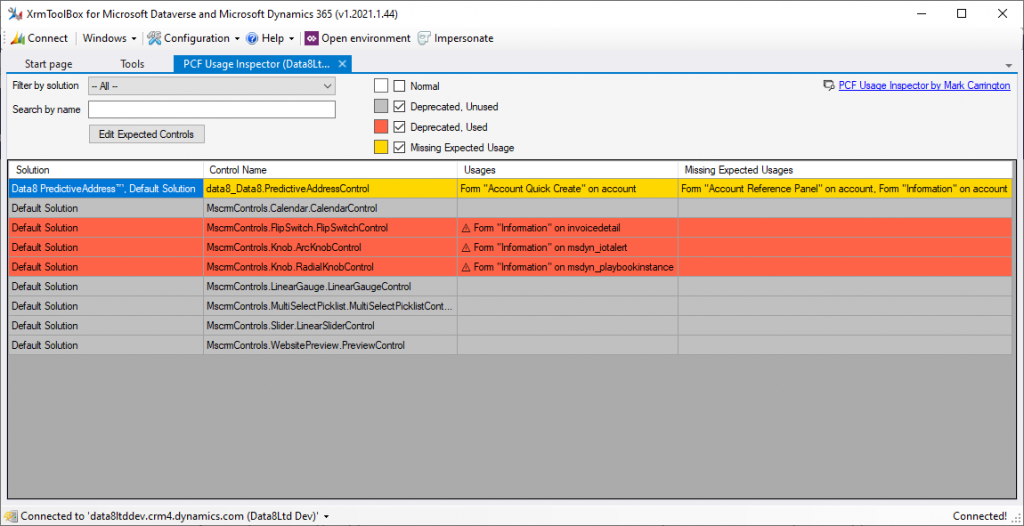Click the Impersonate icon
Image resolution: width=1024 pixels, height=526 pixels.
point(424,38)
